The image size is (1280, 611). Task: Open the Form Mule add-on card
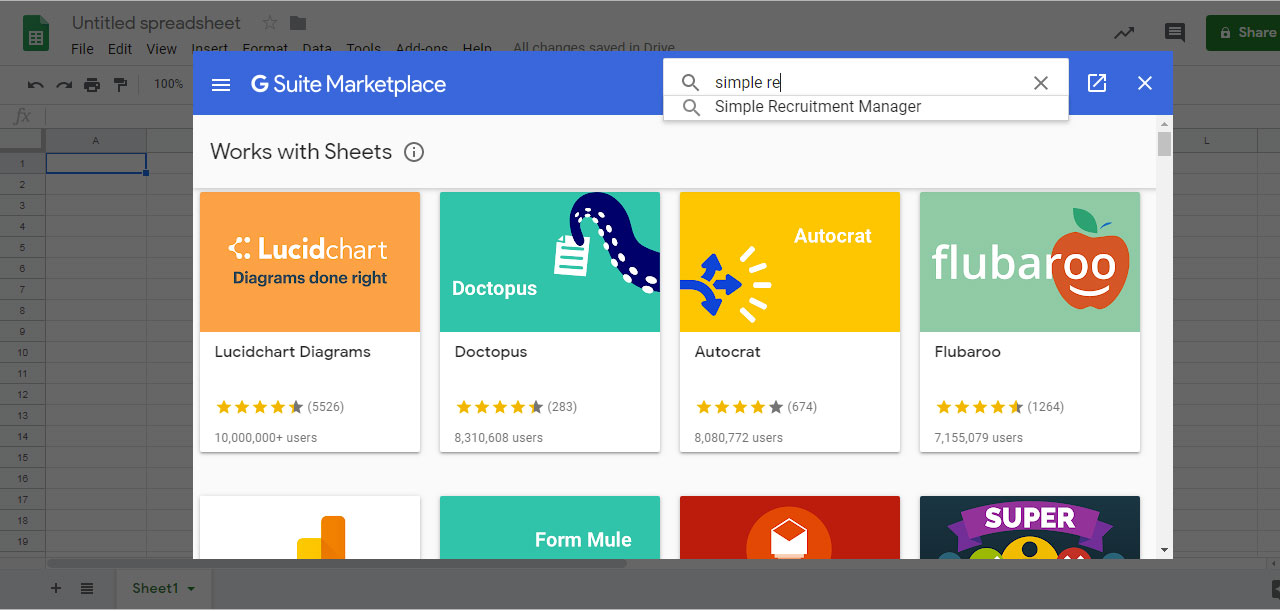[x=550, y=527]
